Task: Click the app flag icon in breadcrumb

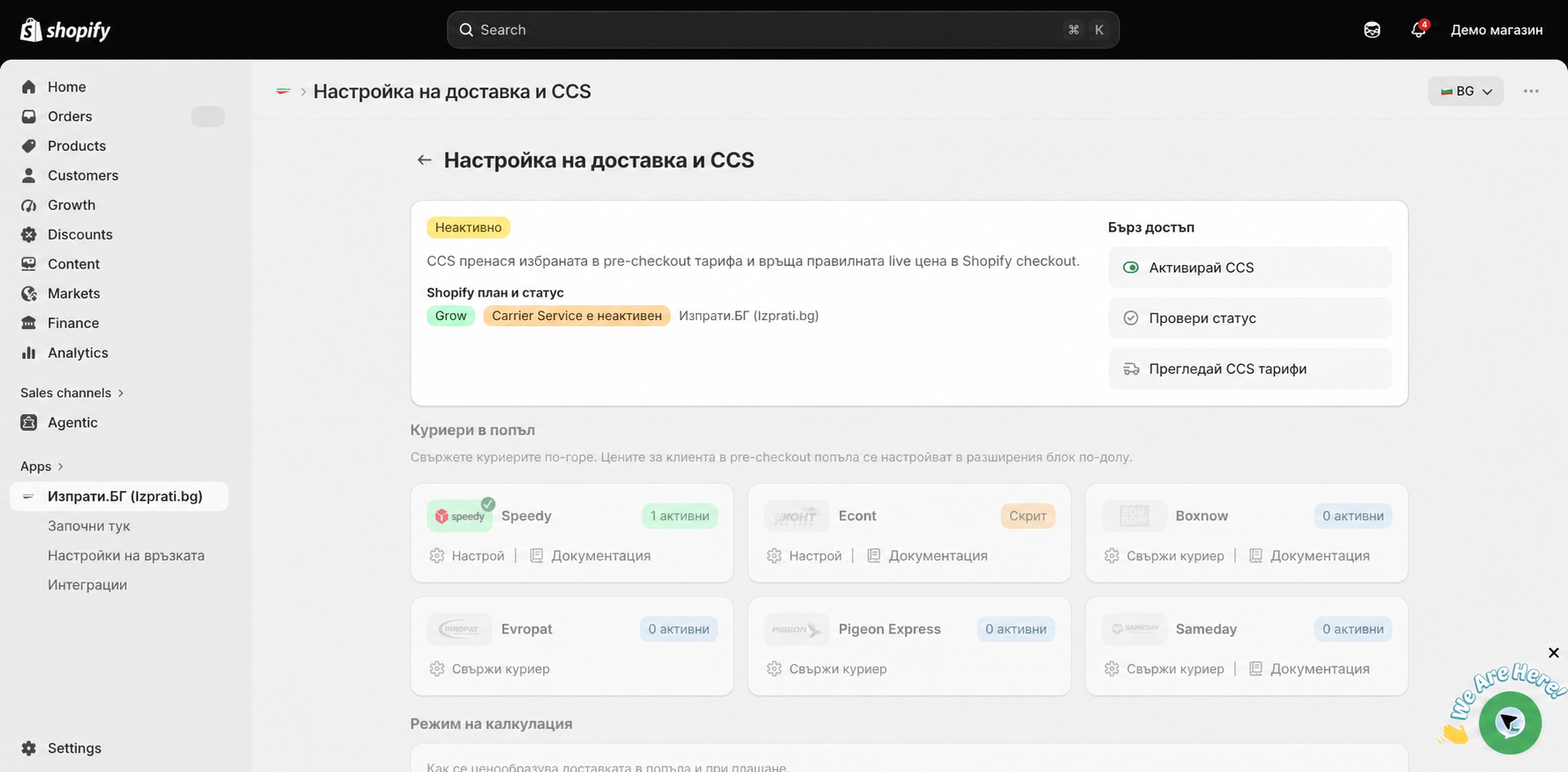Action: 283,91
